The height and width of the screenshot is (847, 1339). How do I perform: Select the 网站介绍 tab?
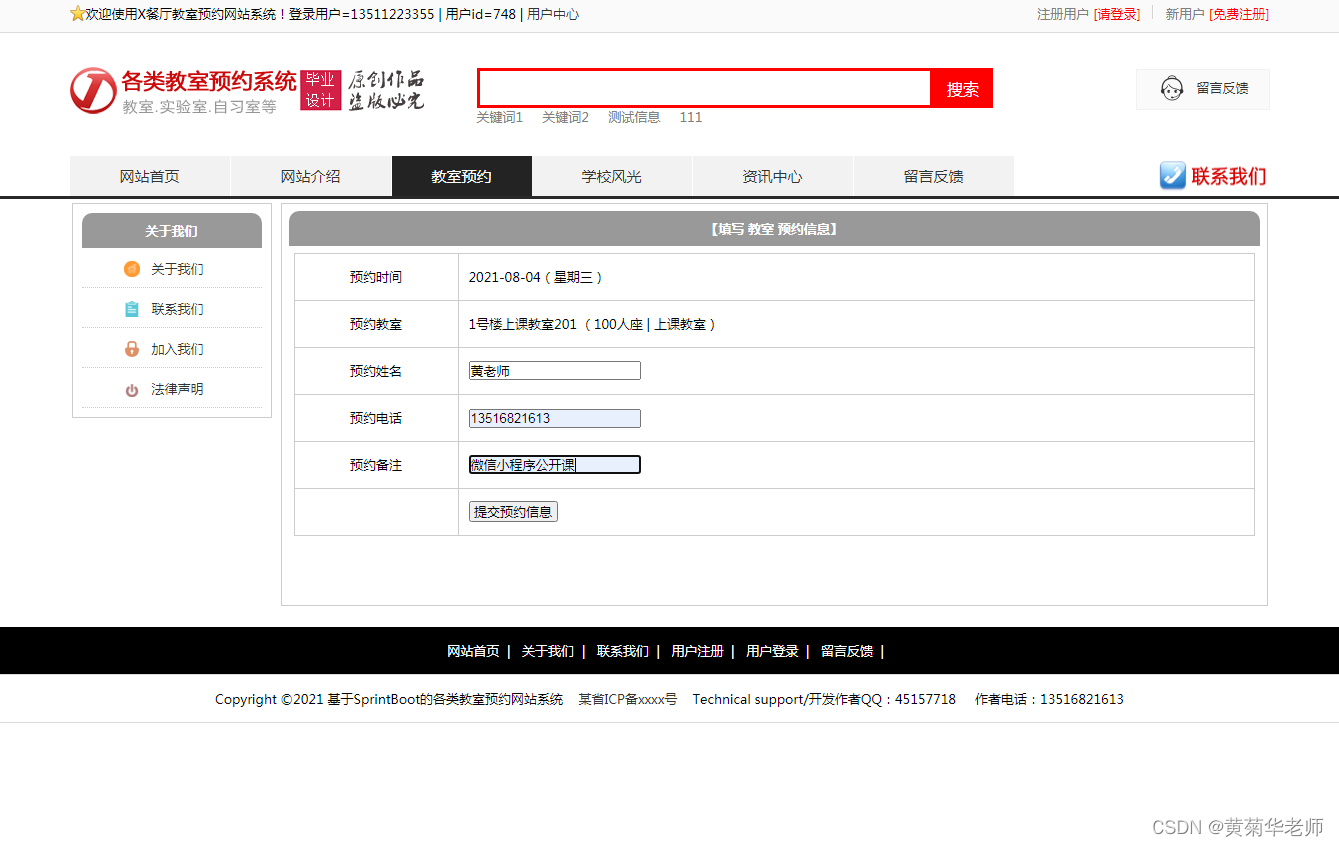(x=310, y=175)
